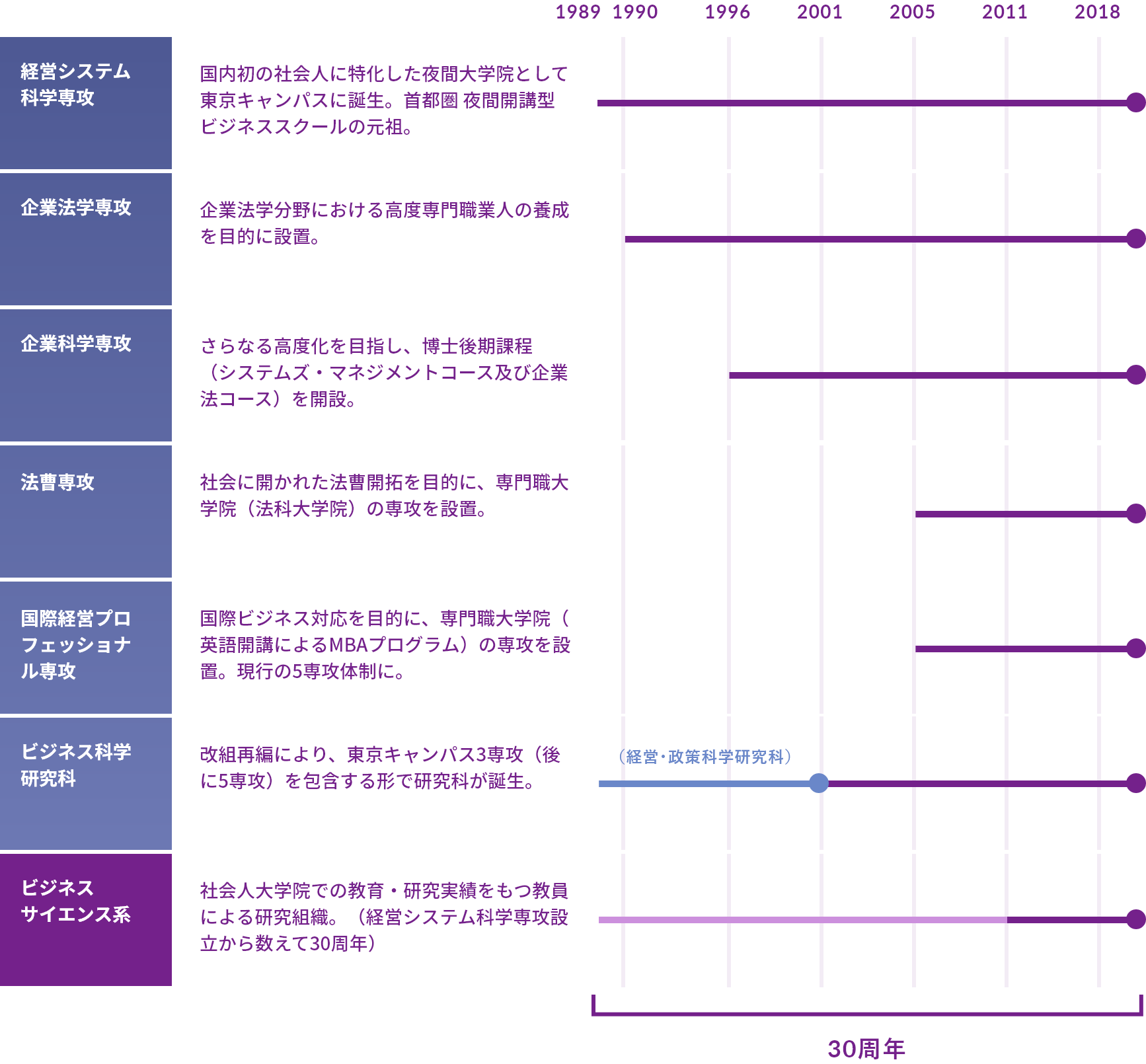Select the 国際経営プロフェッショナル専攻 label box

[86, 648]
